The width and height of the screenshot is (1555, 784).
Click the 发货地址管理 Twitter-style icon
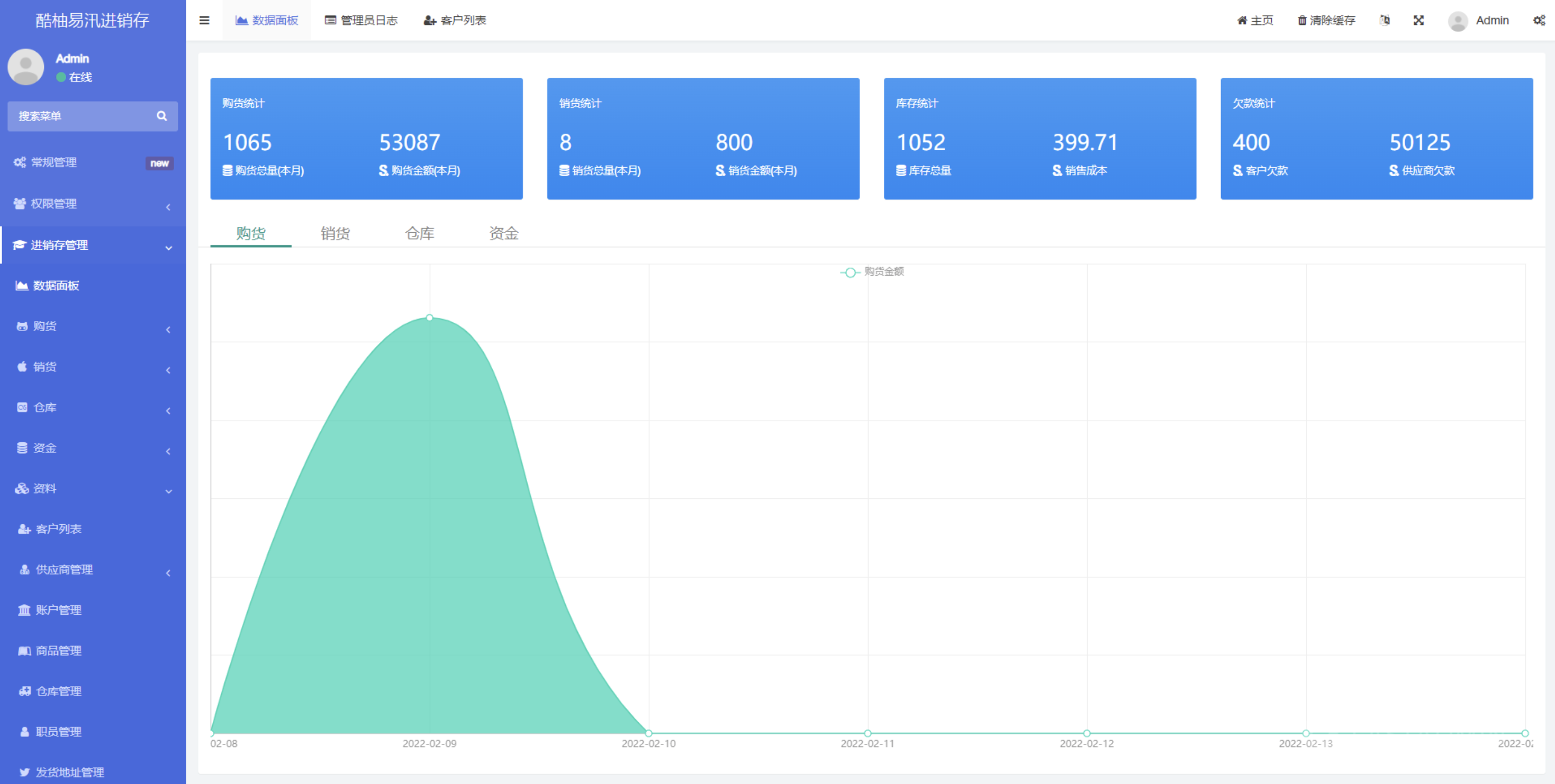(25, 772)
